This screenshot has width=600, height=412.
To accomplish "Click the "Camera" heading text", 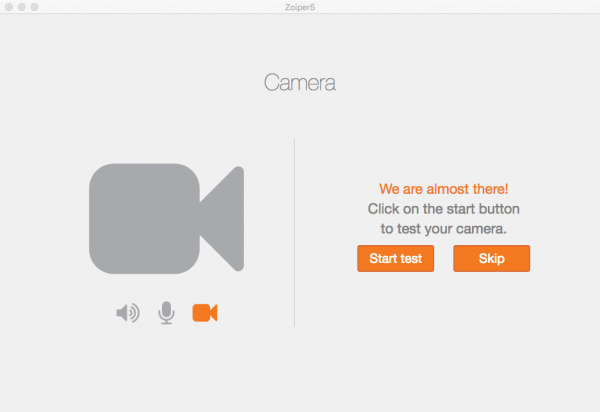I will pos(300,82).
